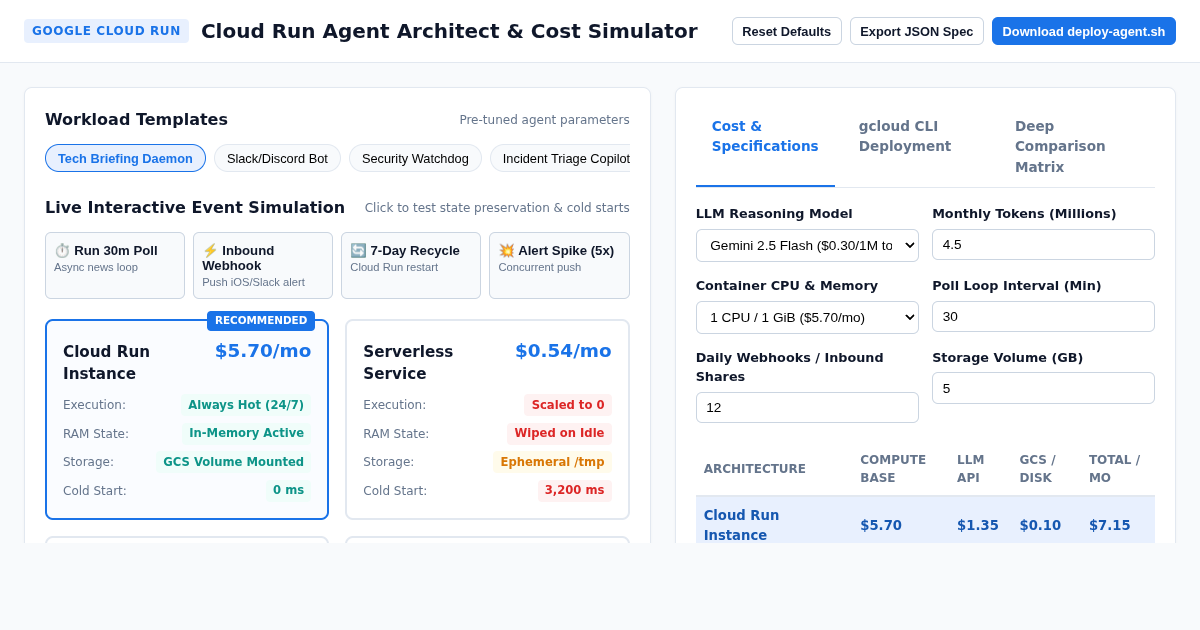Open the LLM Reasoning Model dropdown

[807, 245]
